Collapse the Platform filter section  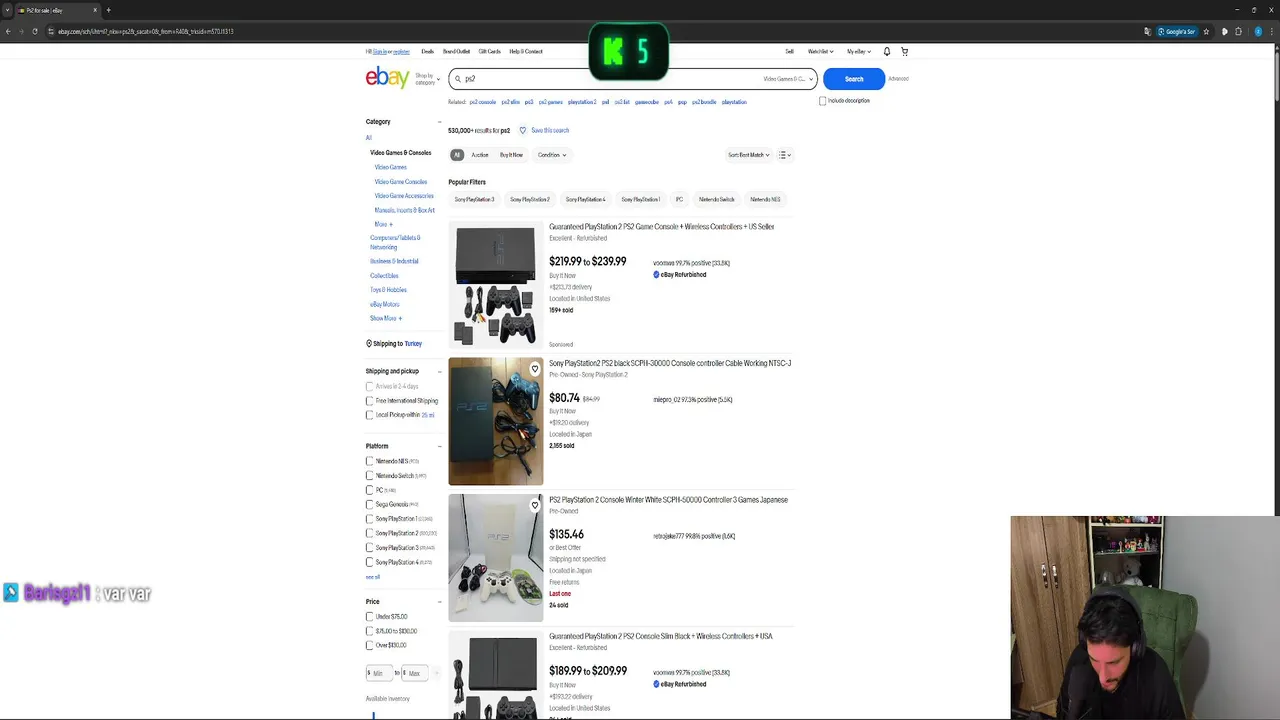439,446
